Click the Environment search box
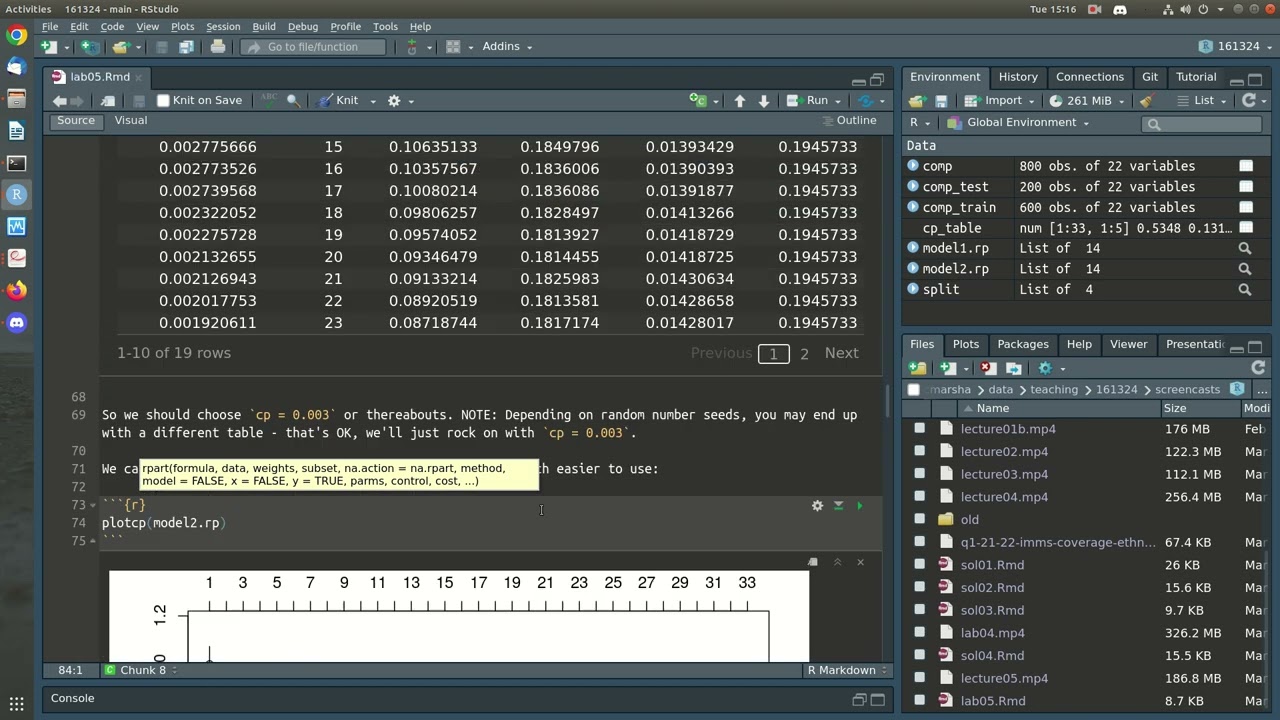The image size is (1280, 720). (x=1204, y=123)
